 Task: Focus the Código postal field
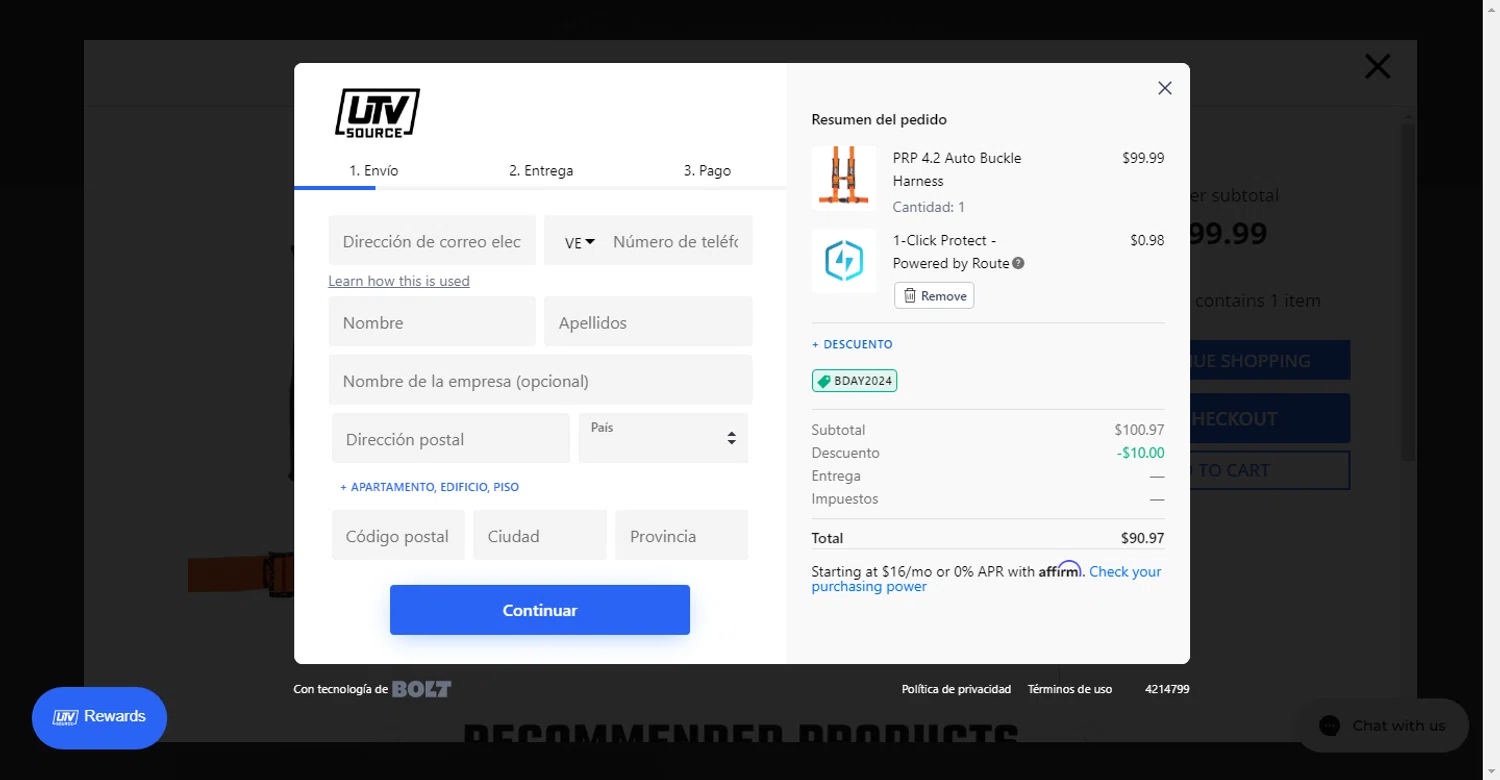[398, 535]
